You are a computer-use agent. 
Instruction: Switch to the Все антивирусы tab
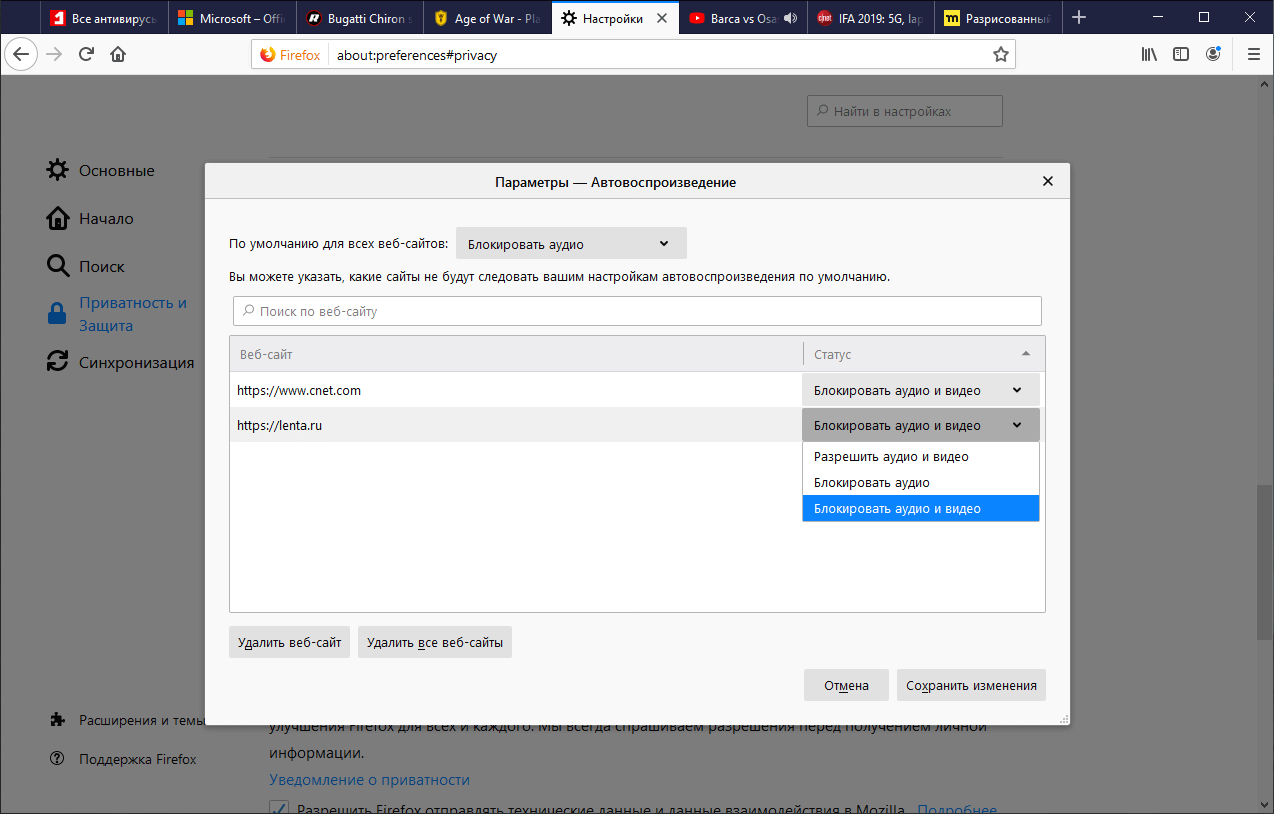click(x=105, y=18)
